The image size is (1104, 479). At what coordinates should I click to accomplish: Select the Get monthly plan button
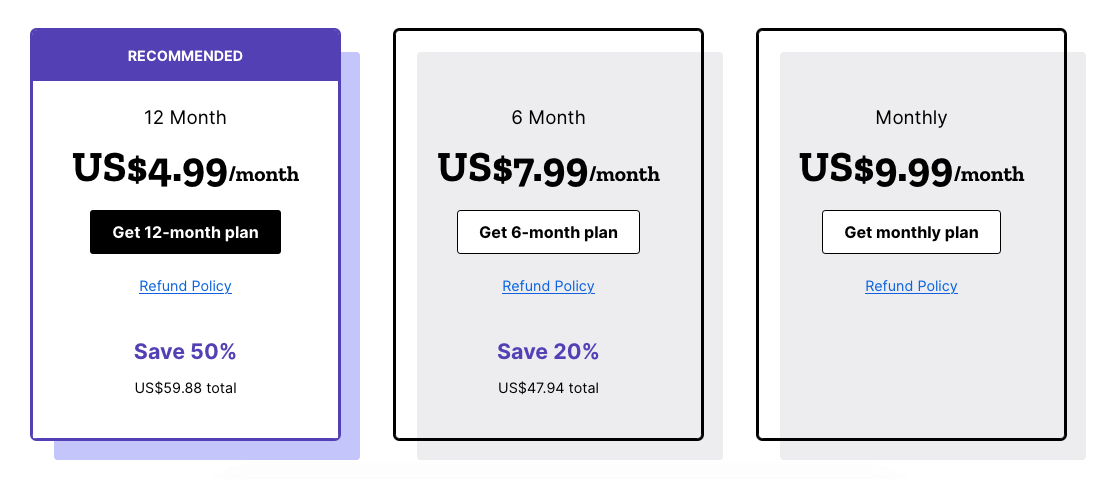pyautogui.click(x=911, y=232)
